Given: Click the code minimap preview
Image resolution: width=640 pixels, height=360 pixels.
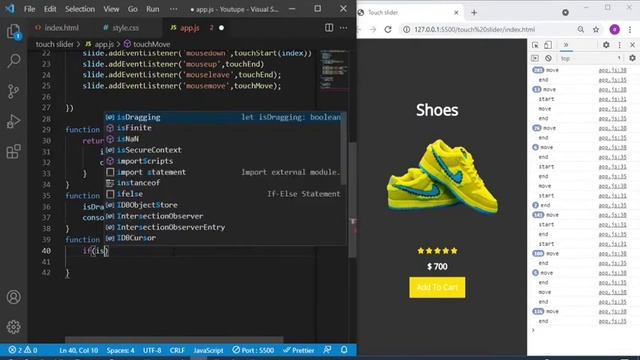Looking at the screenshot, I should click(334, 69).
